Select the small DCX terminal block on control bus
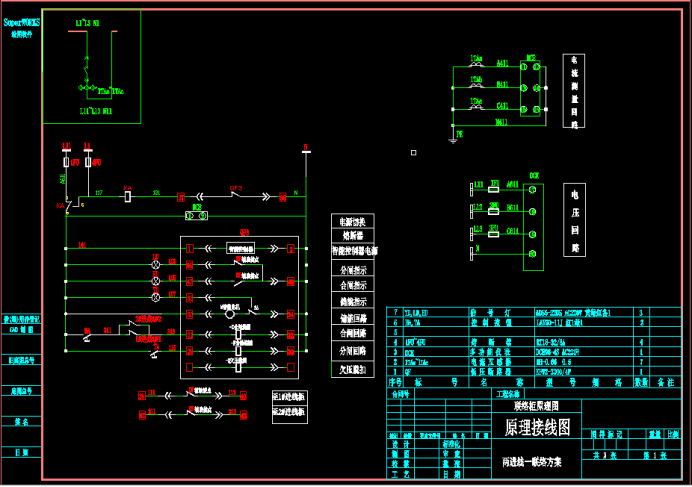Screen dimensions: 692x487 196,216
